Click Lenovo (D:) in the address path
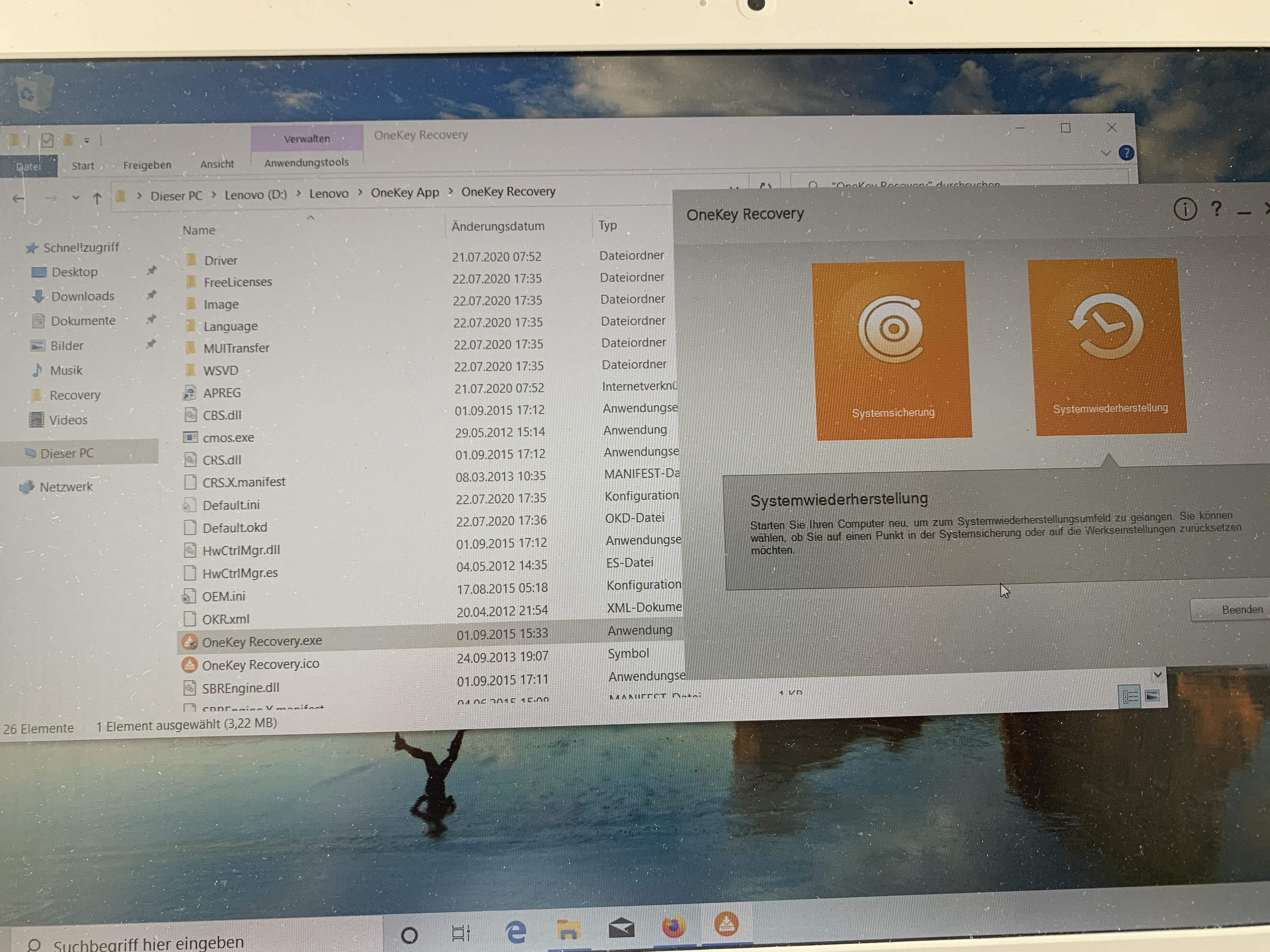 point(255,195)
